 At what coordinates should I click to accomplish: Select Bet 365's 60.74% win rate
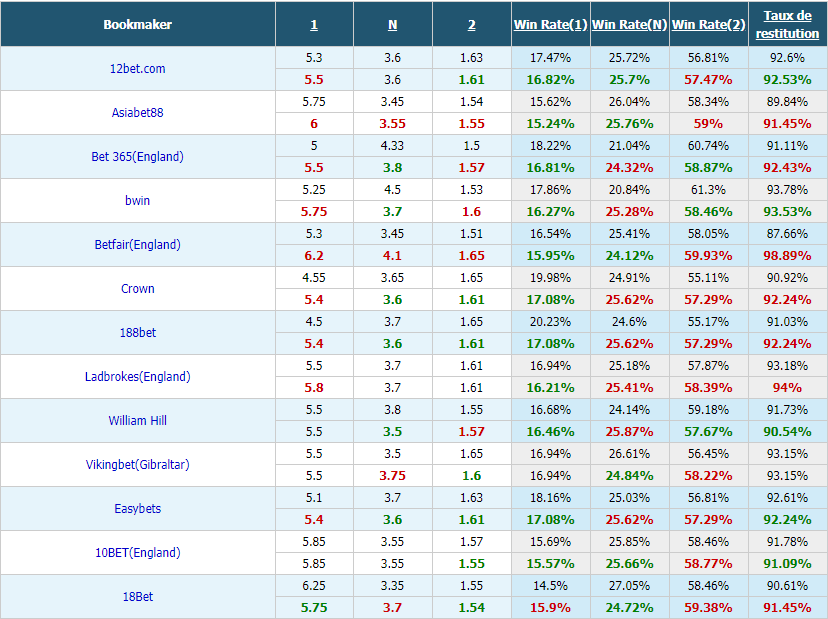708,146
